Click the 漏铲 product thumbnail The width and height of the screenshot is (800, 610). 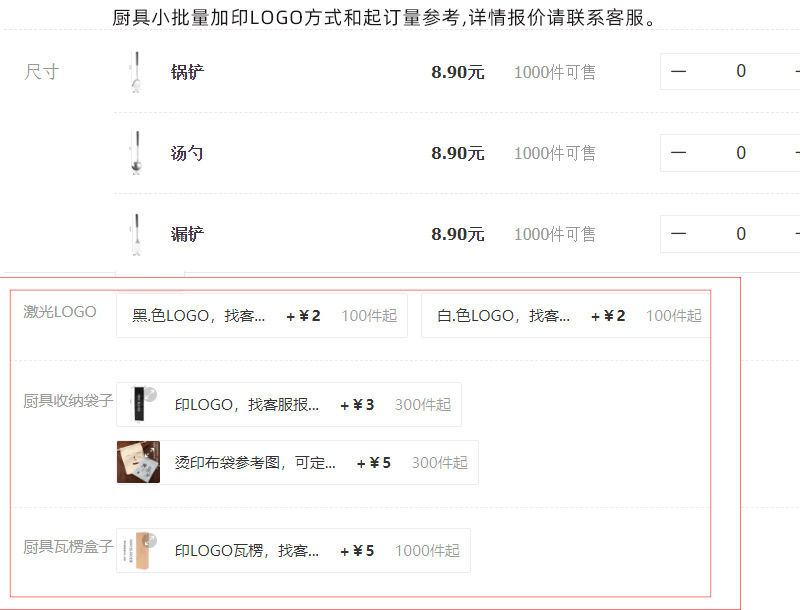click(136, 234)
